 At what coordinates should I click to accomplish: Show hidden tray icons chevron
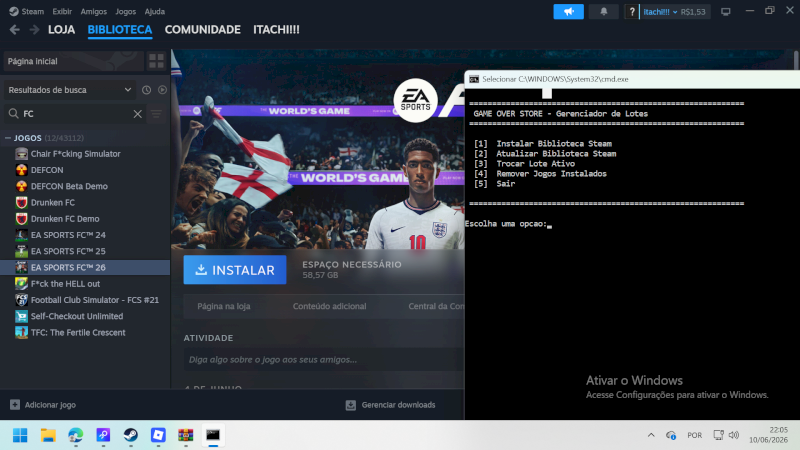pyautogui.click(x=651, y=435)
